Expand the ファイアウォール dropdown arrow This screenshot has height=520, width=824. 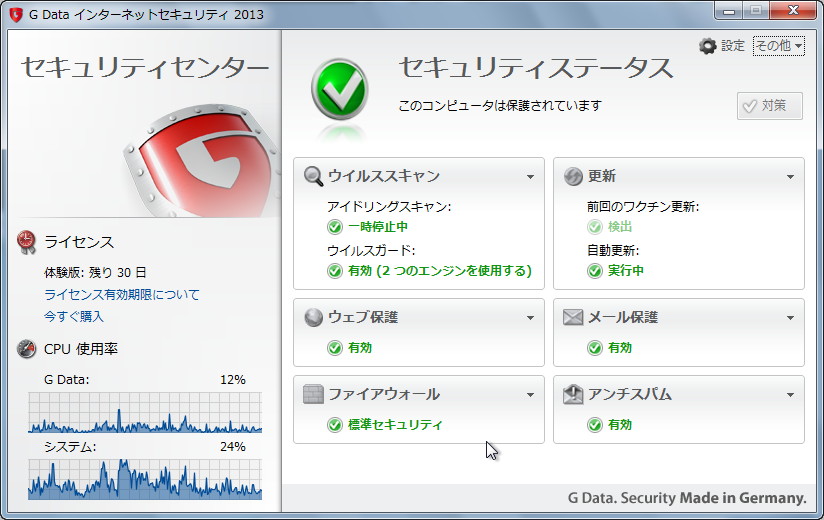pos(530,395)
